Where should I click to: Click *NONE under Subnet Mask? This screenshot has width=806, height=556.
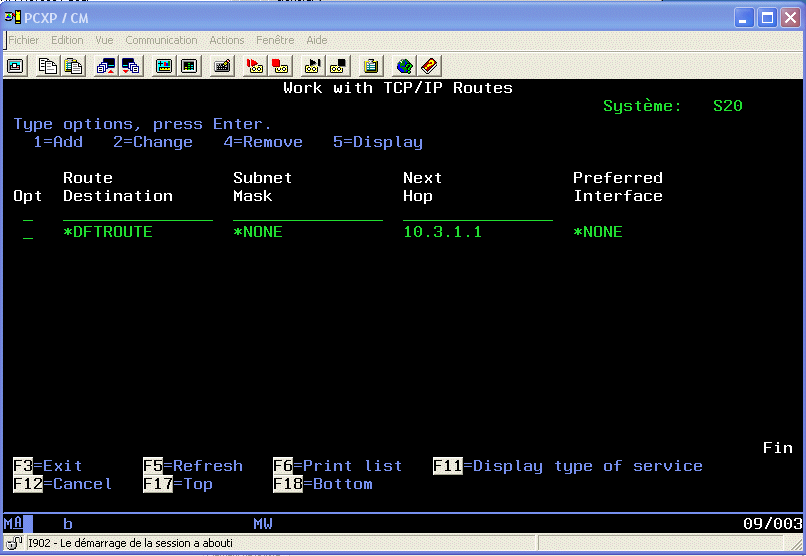[x=258, y=232]
